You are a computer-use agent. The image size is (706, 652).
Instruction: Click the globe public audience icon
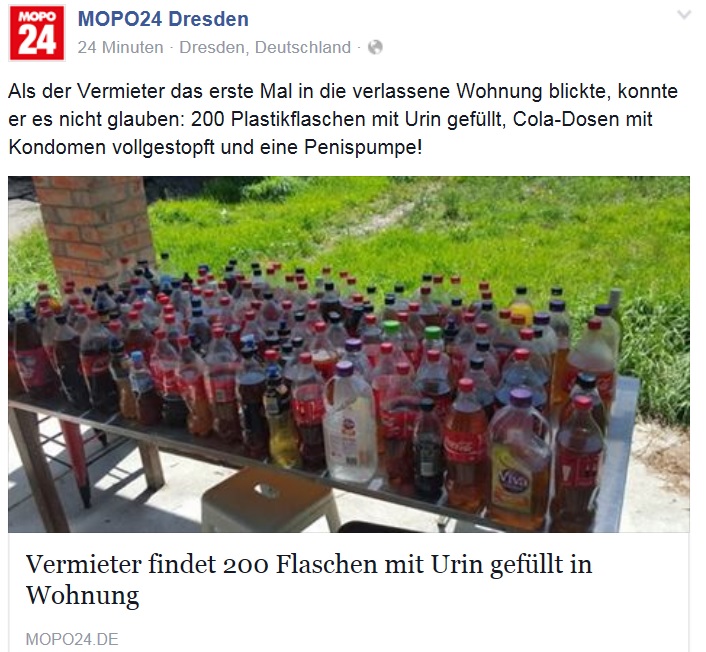tap(375, 47)
